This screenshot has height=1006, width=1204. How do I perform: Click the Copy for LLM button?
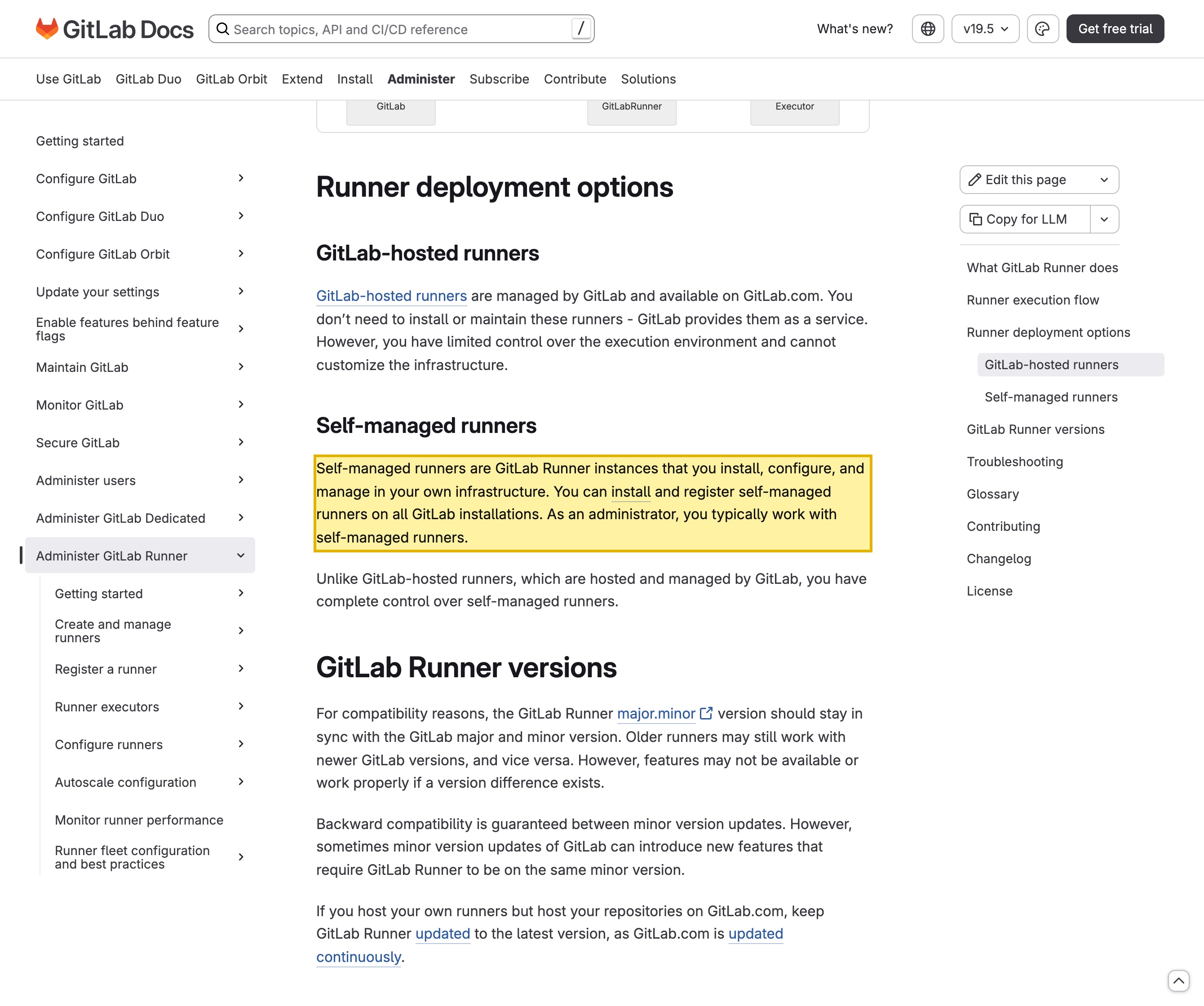tap(1025, 219)
